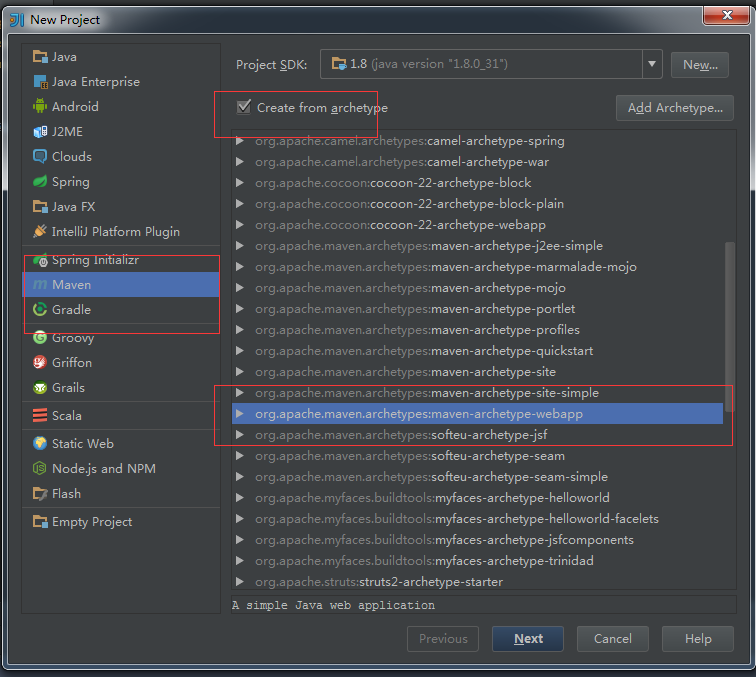The image size is (756, 677).
Task: Toggle the Create from archetype checkbox
Action: pyautogui.click(x=244, y=107)
